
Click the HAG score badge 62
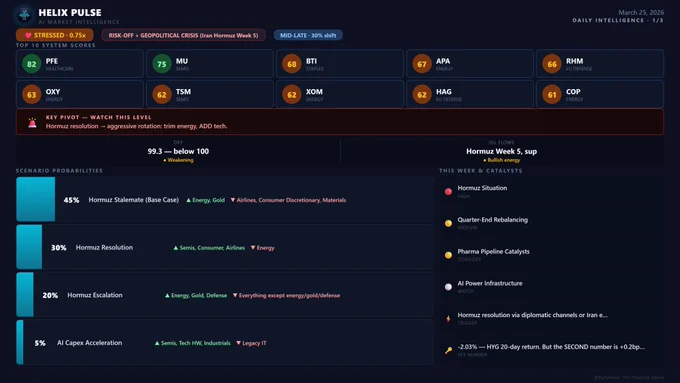[422, 95]
